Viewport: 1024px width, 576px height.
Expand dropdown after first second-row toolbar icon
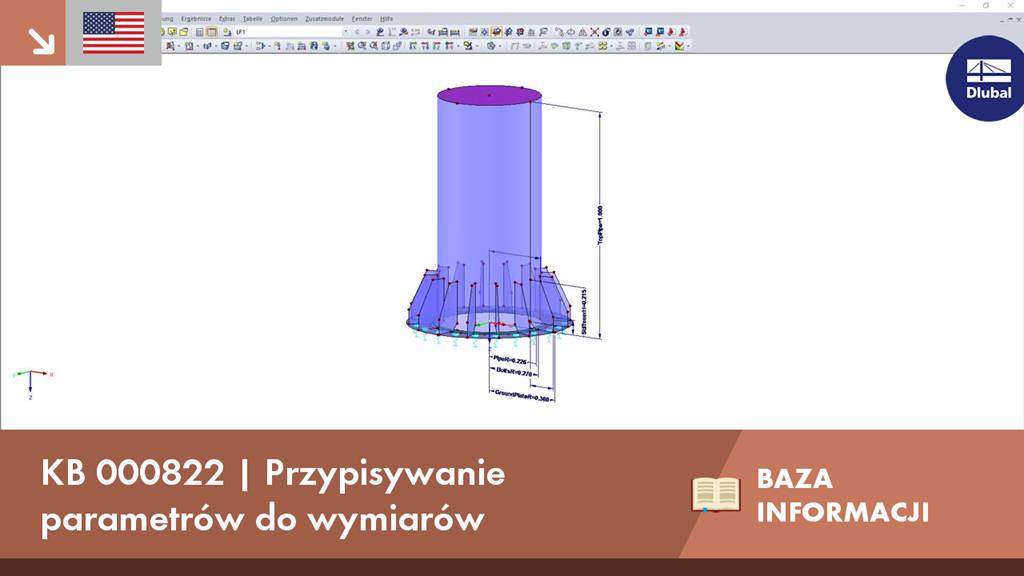coord(179,46)
